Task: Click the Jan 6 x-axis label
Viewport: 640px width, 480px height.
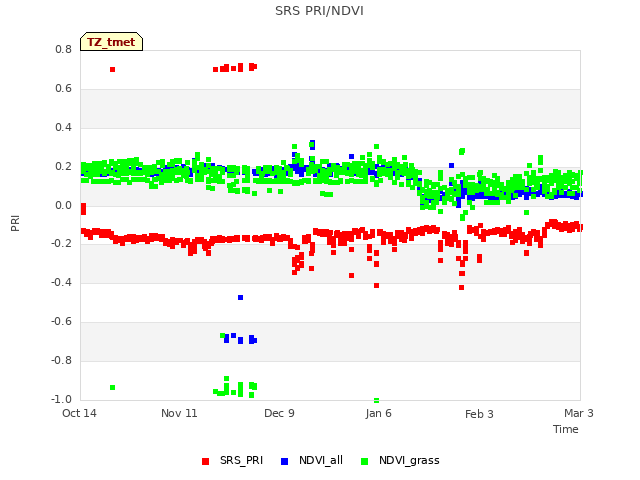Action: point(378,413)
